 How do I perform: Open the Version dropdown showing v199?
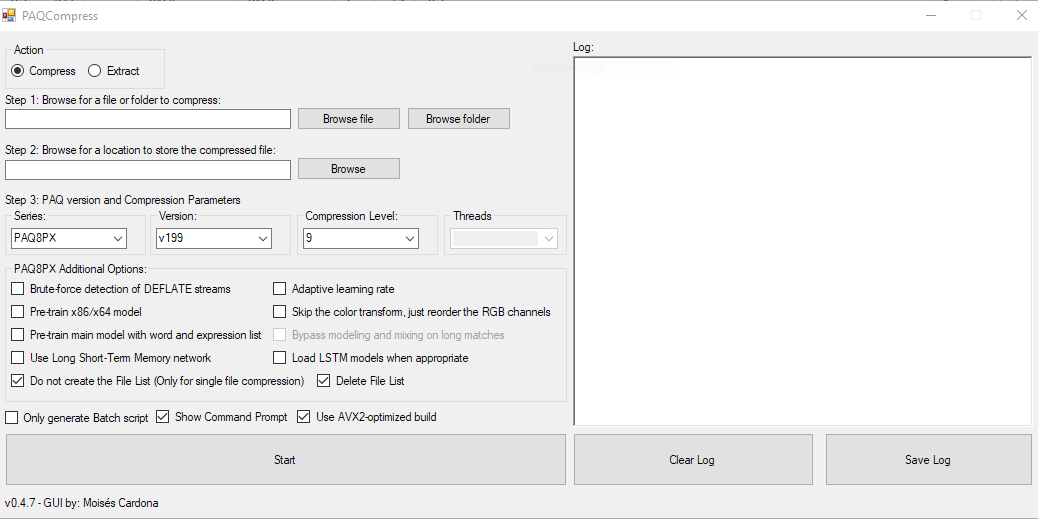tap(213, 238)
